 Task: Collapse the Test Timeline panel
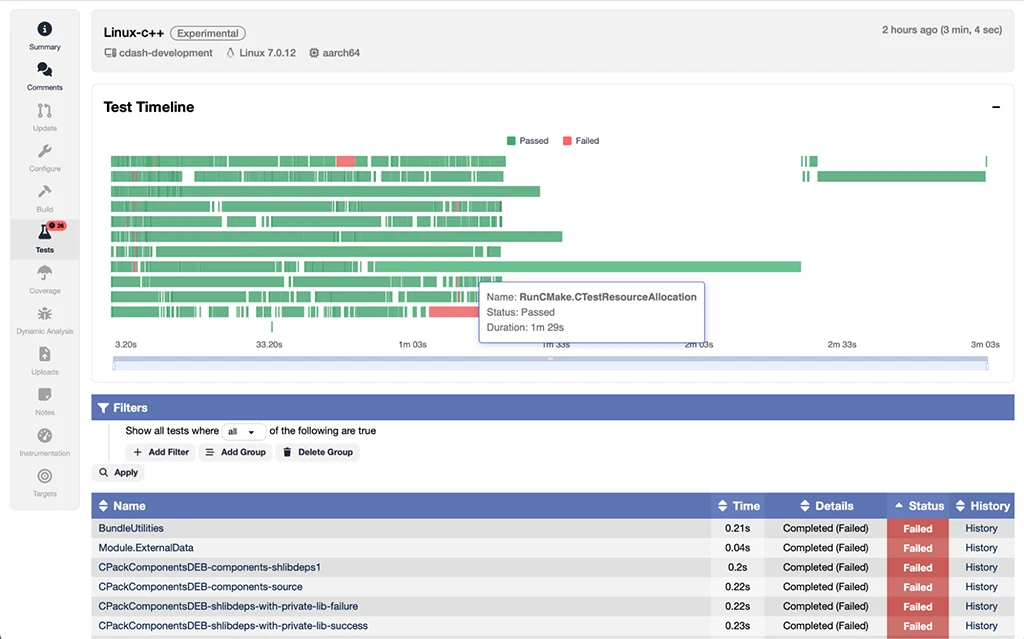996,107
